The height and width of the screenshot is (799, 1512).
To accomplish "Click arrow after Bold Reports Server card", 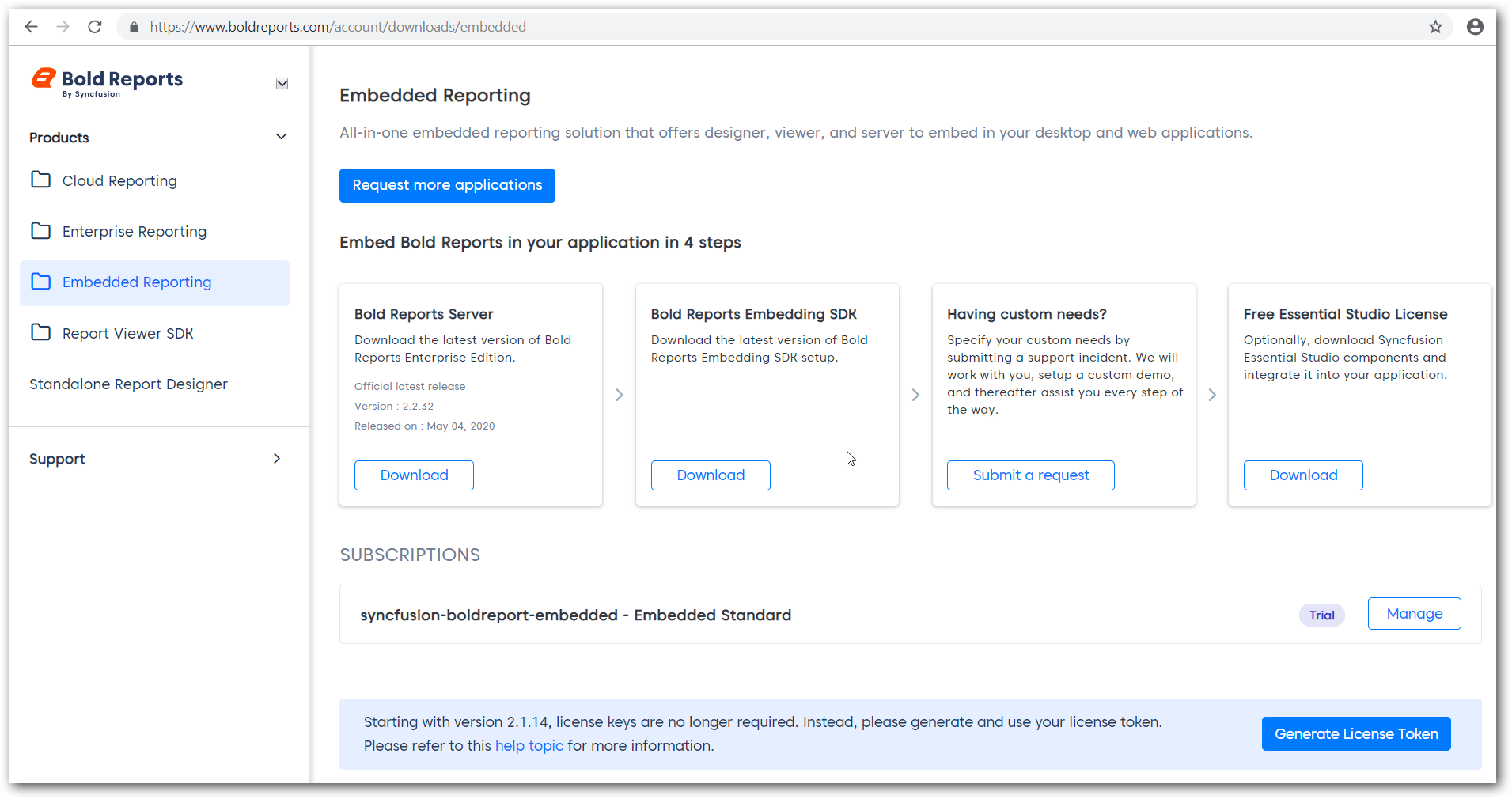I will 620,395.
